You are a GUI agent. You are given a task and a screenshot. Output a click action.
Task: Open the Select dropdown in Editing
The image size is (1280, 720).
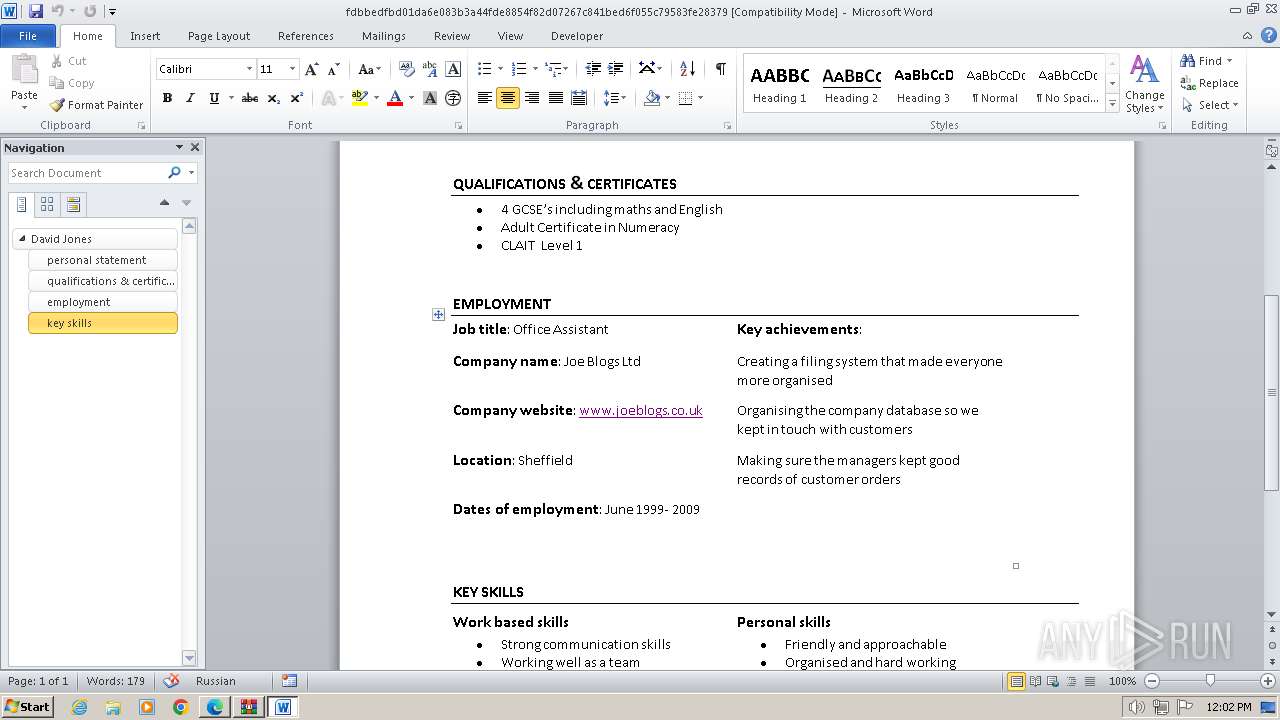click(1210, 105)
